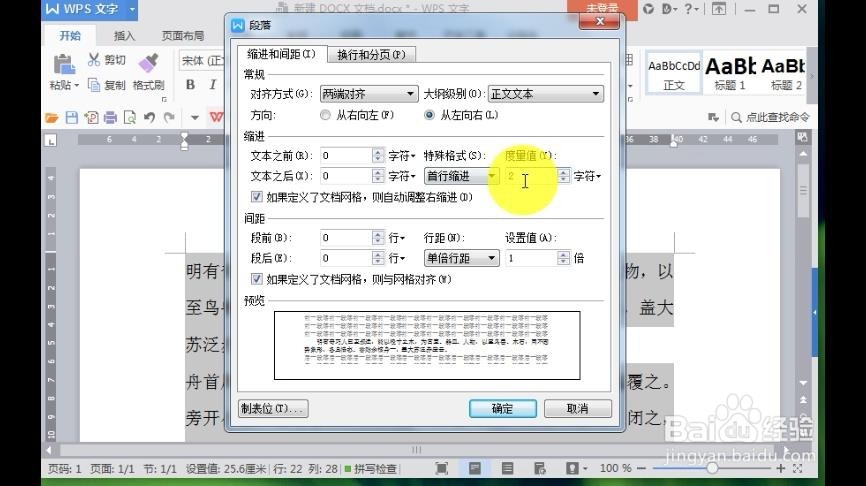Screen dimensions: 866x486
Task: Switch to the 换行和分页 tab
Action: [371, 55]
